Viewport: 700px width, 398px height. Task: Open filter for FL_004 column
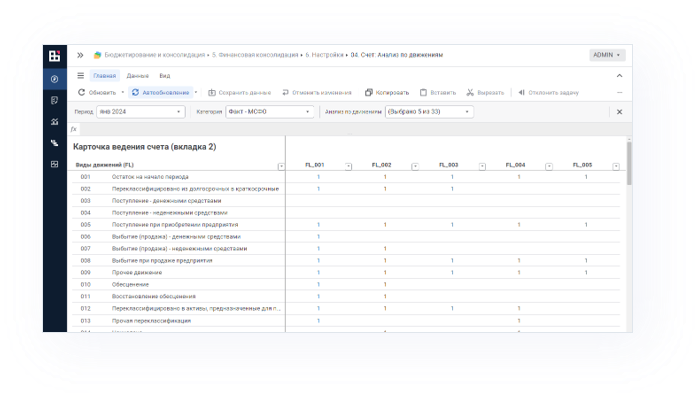click(549, 166)
